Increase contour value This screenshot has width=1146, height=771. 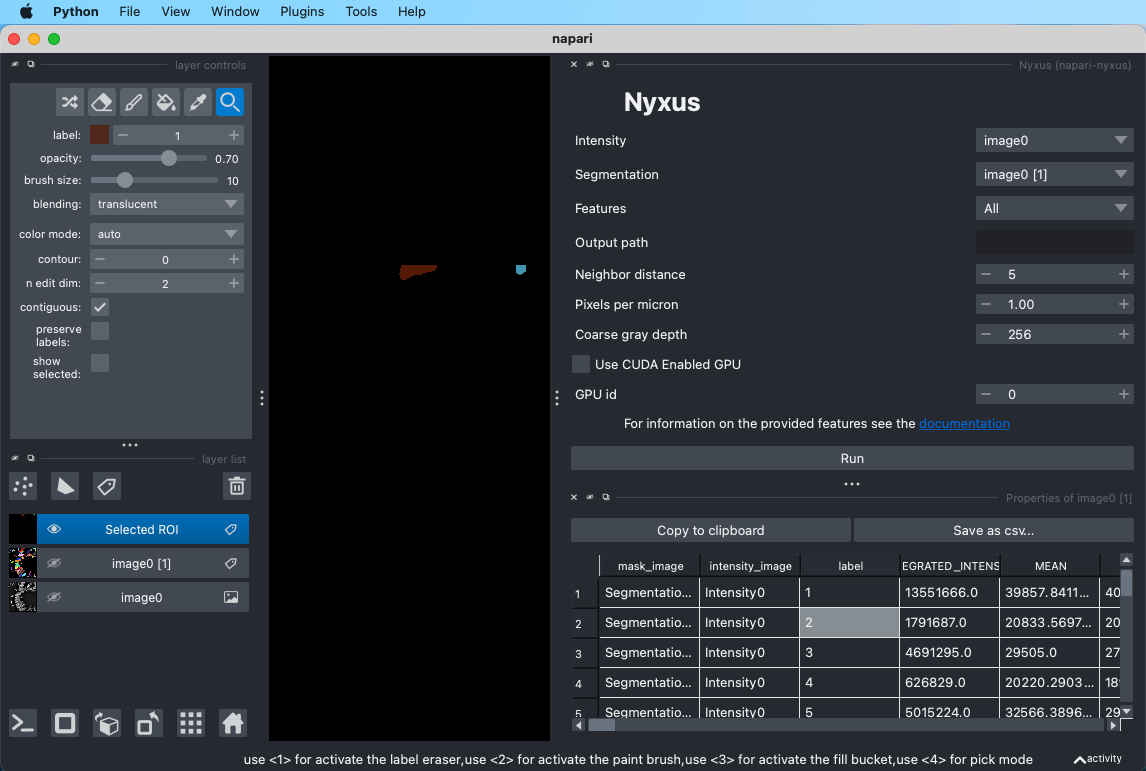[233, 259]
